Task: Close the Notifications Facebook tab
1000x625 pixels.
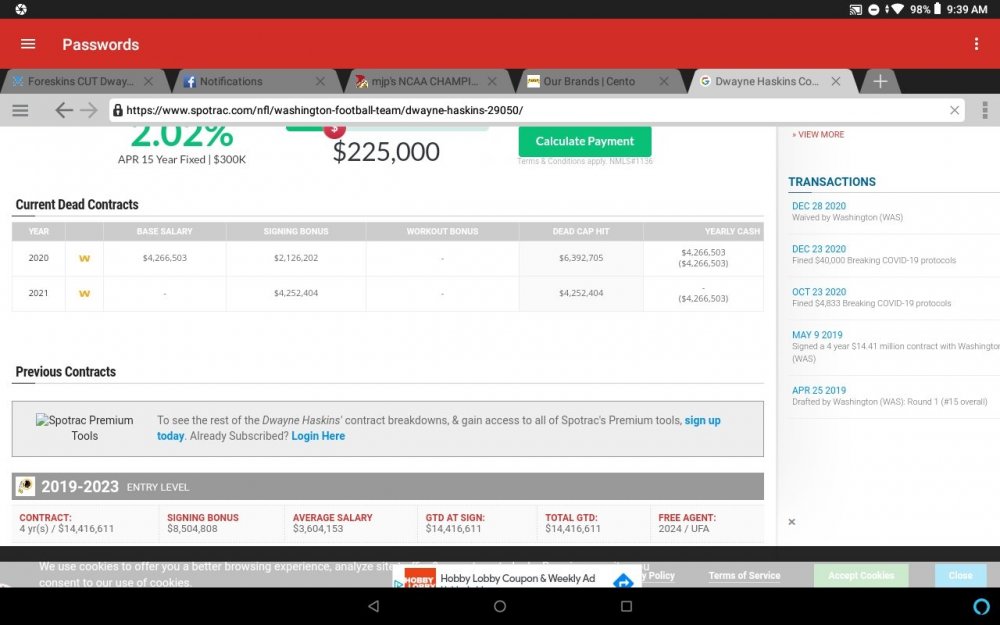Action: coord(320,81)
